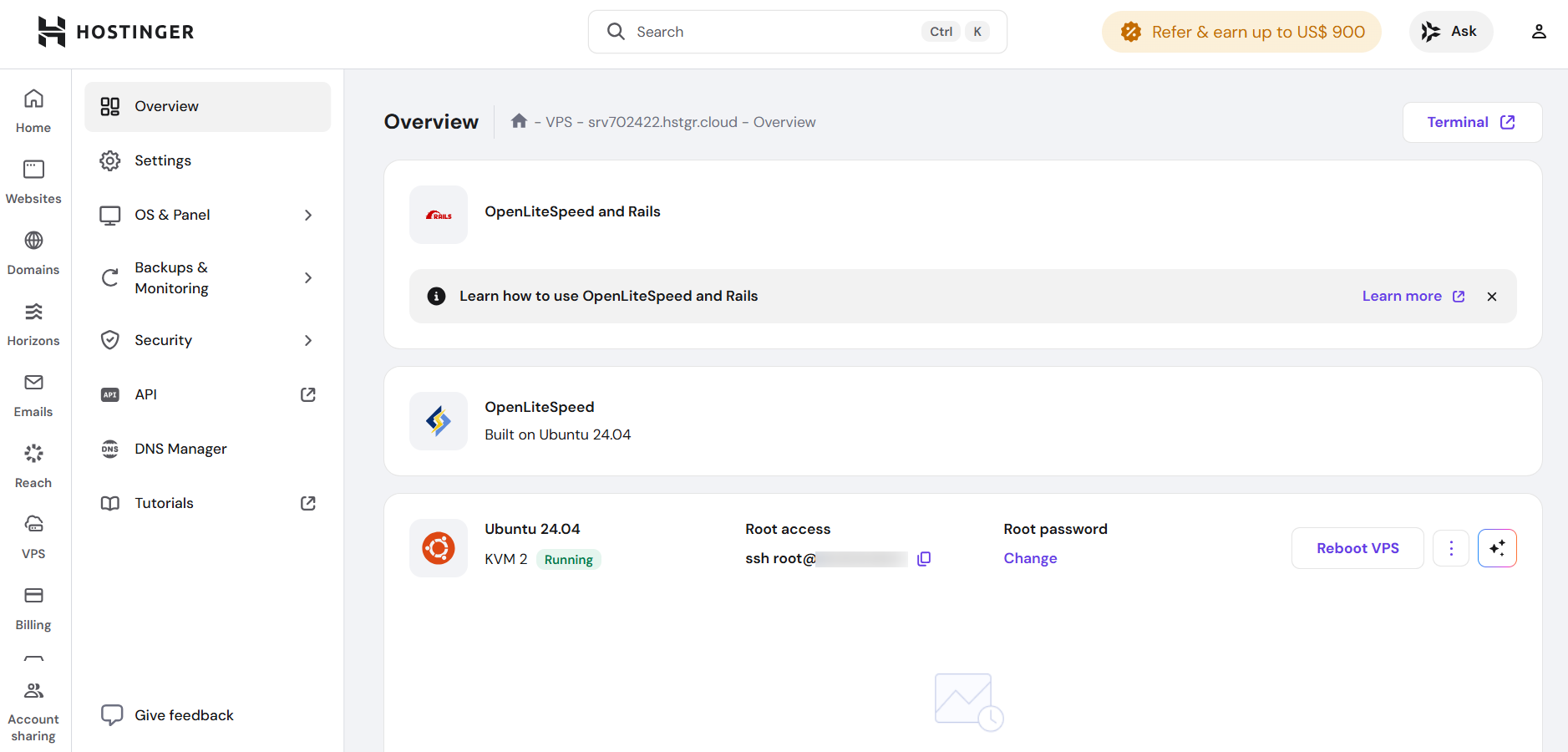
Task: Click the VPS breadcrumb link
Action: pyautogui.click(x=559, y=122)
